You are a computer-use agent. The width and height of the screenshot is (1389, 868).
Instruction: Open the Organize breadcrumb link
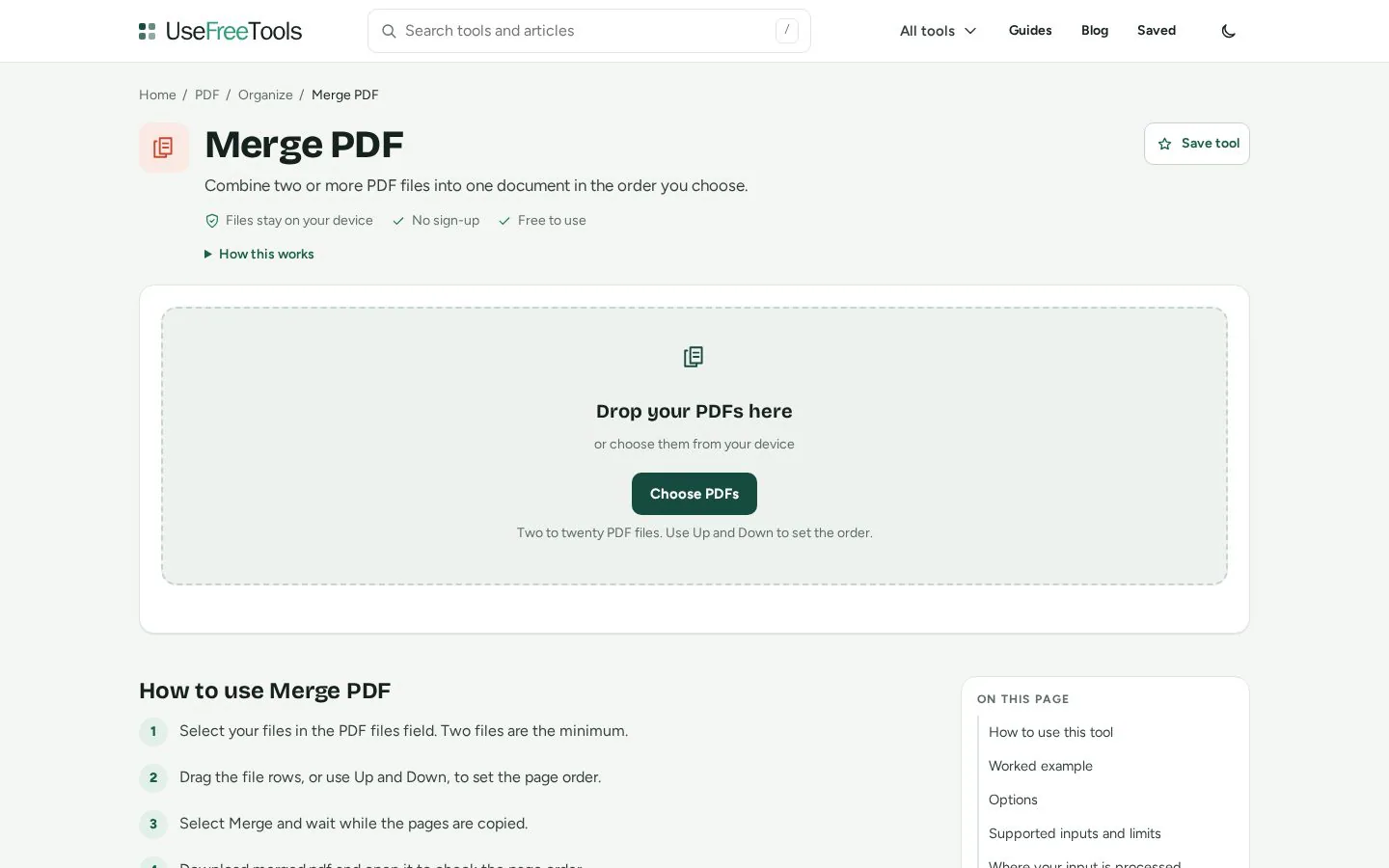pyautogui.click(x=265, y=95)
